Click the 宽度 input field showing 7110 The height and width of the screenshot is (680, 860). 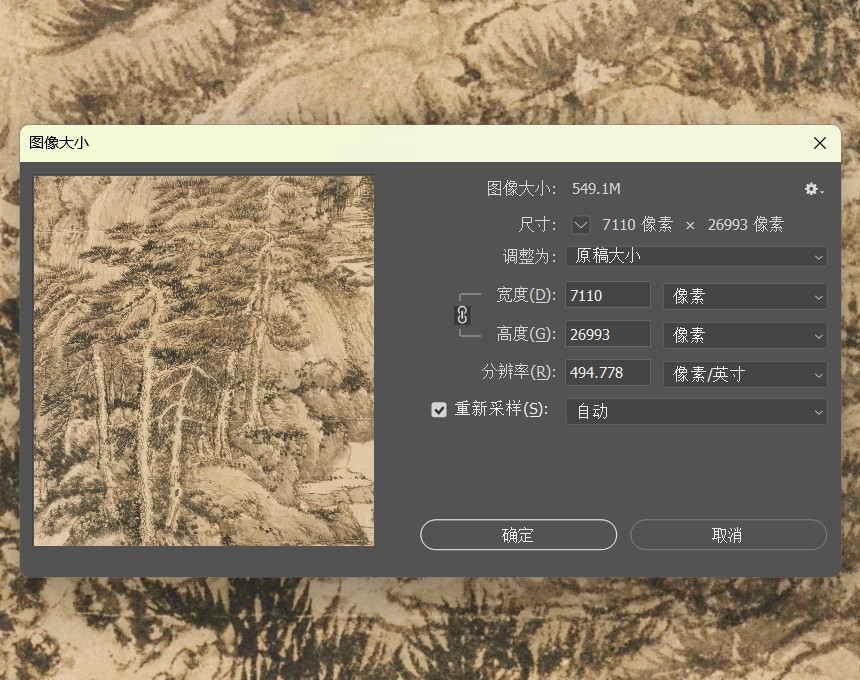(x=608, y=296)
